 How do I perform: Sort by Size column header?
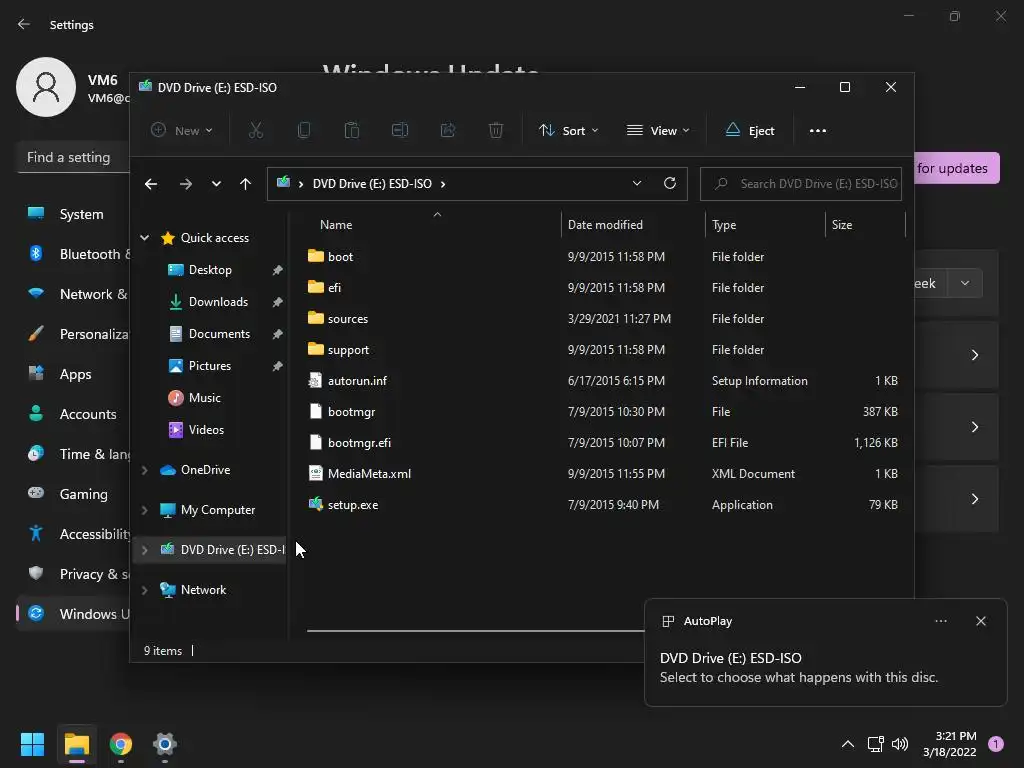[842, 225]
